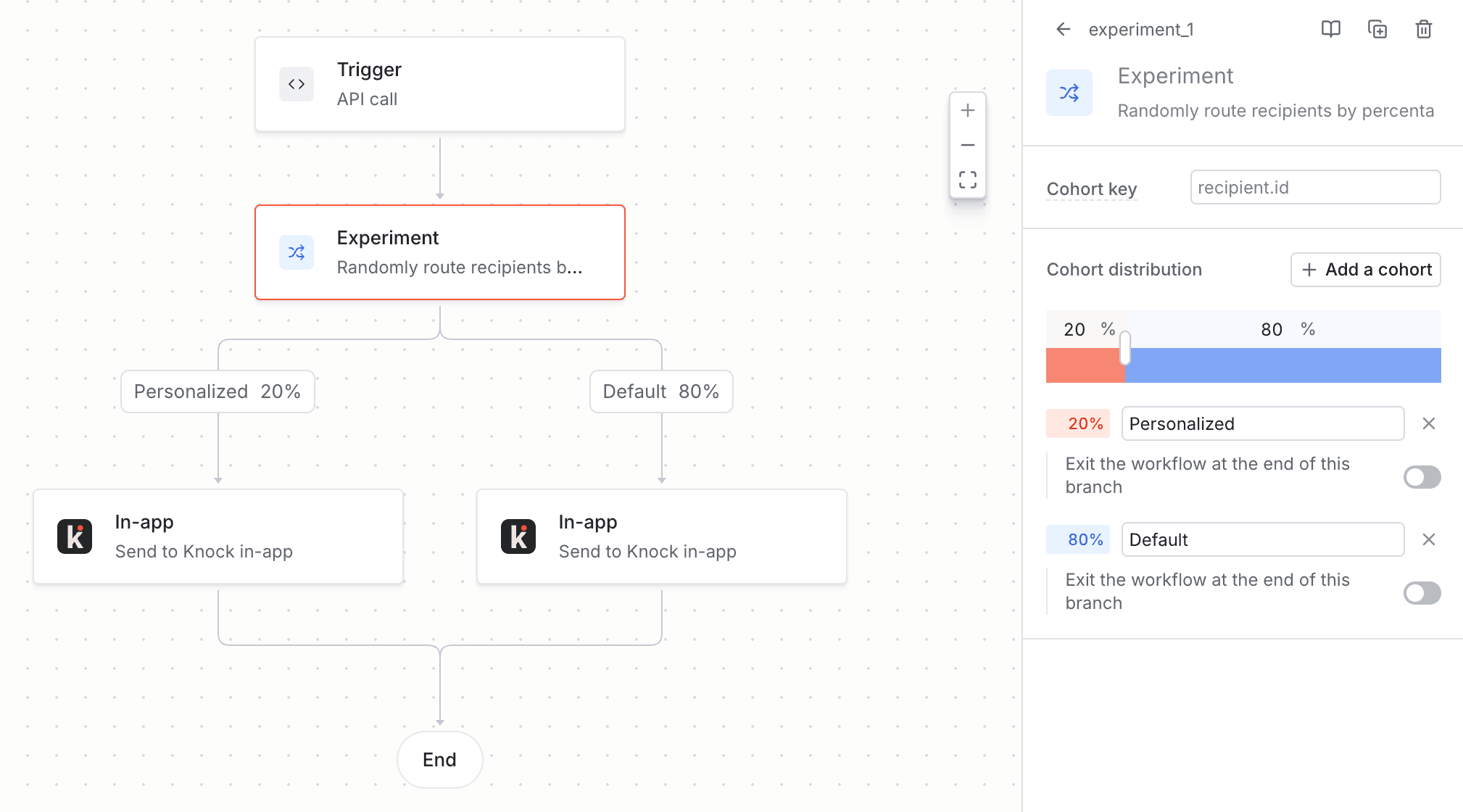
Task: Click the code icon on the Trigger node
Action: 296,83
